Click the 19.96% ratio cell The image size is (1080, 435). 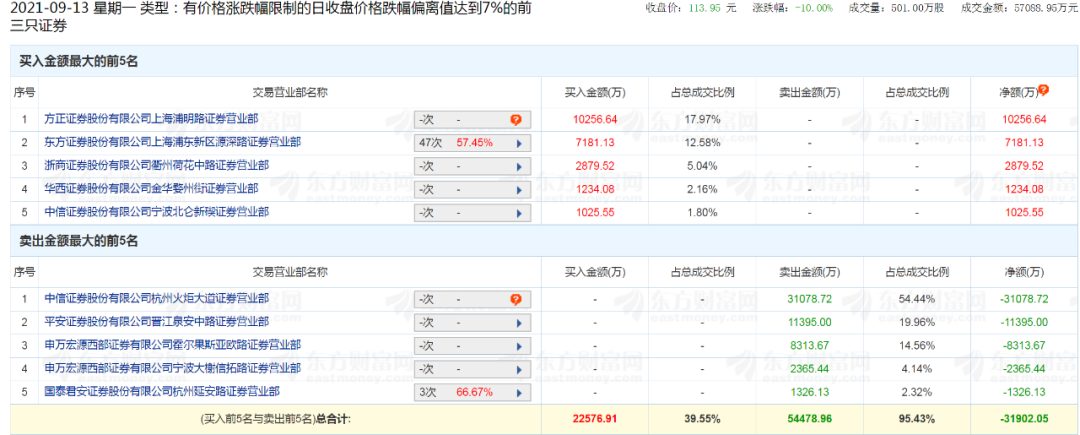[x=917, y=323]
